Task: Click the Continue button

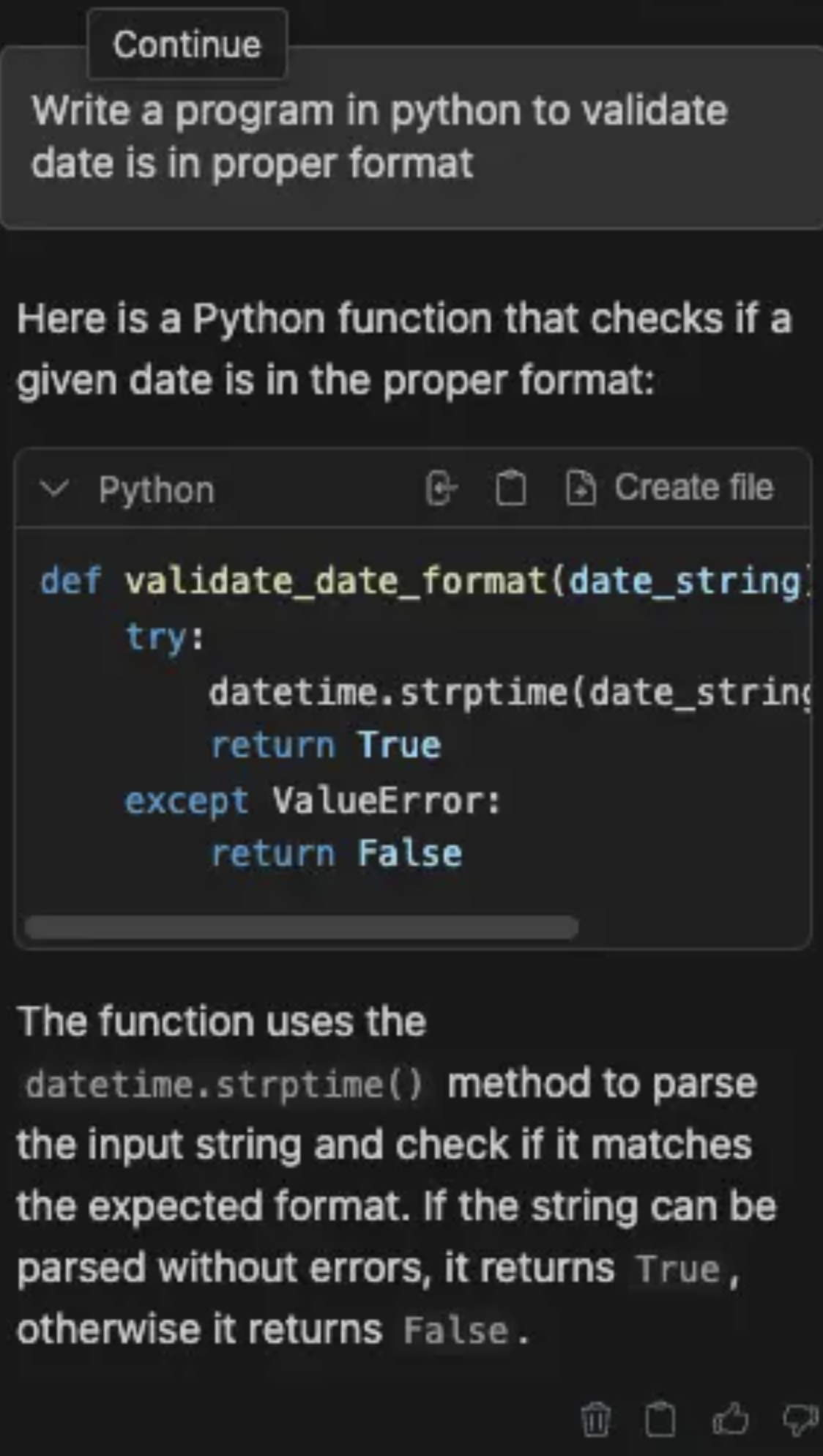Action: (187, 45)
